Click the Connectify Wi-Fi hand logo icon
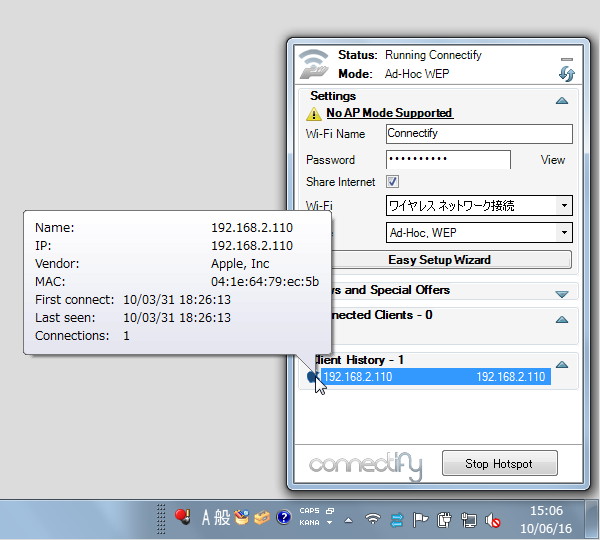Image resolution: width=600 pixels, height=540 pixels. pos(313,64)
